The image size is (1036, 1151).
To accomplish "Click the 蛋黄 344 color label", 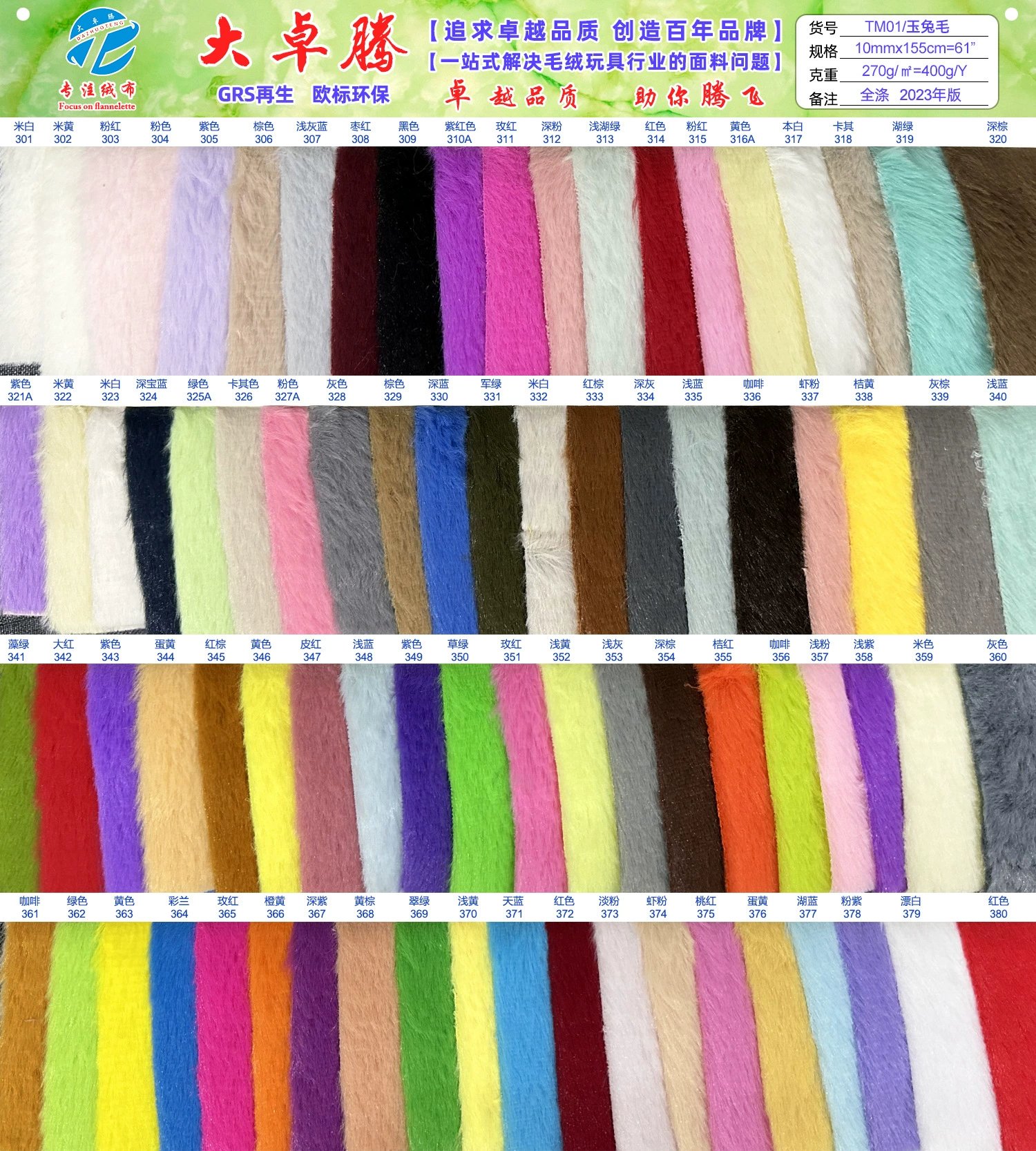I will point(165,650).
